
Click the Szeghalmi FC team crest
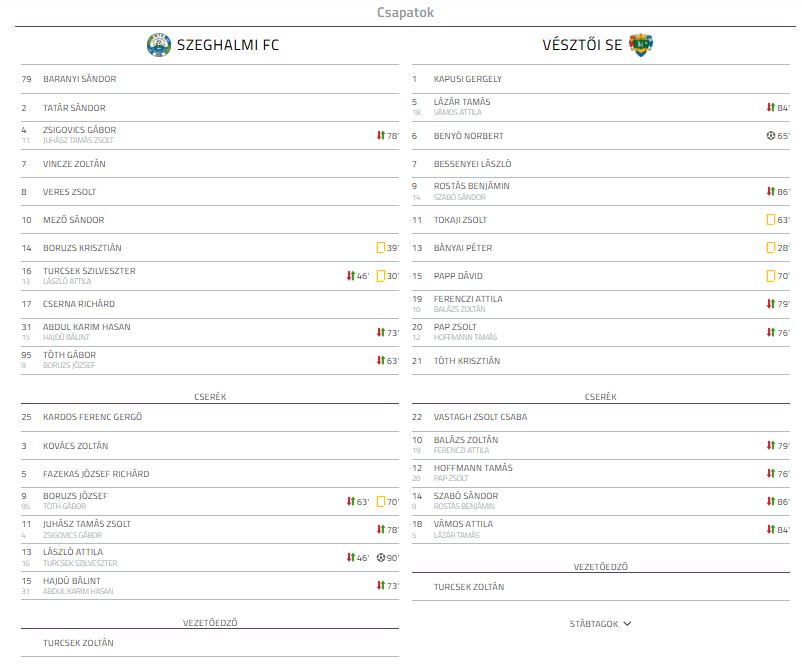click(159, 45)
